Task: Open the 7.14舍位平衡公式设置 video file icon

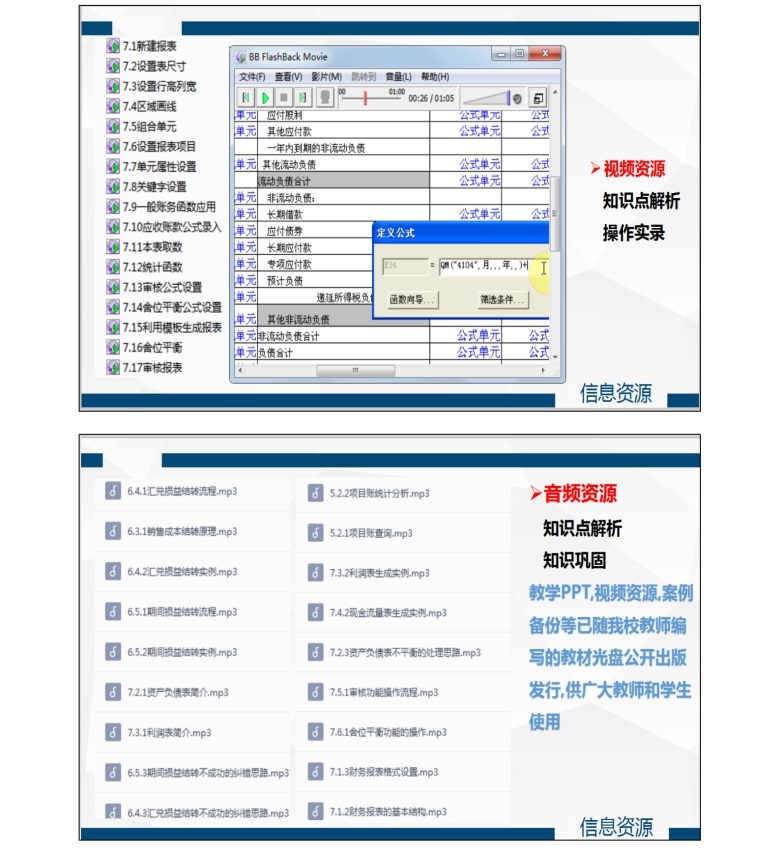Action: [113, 307]
